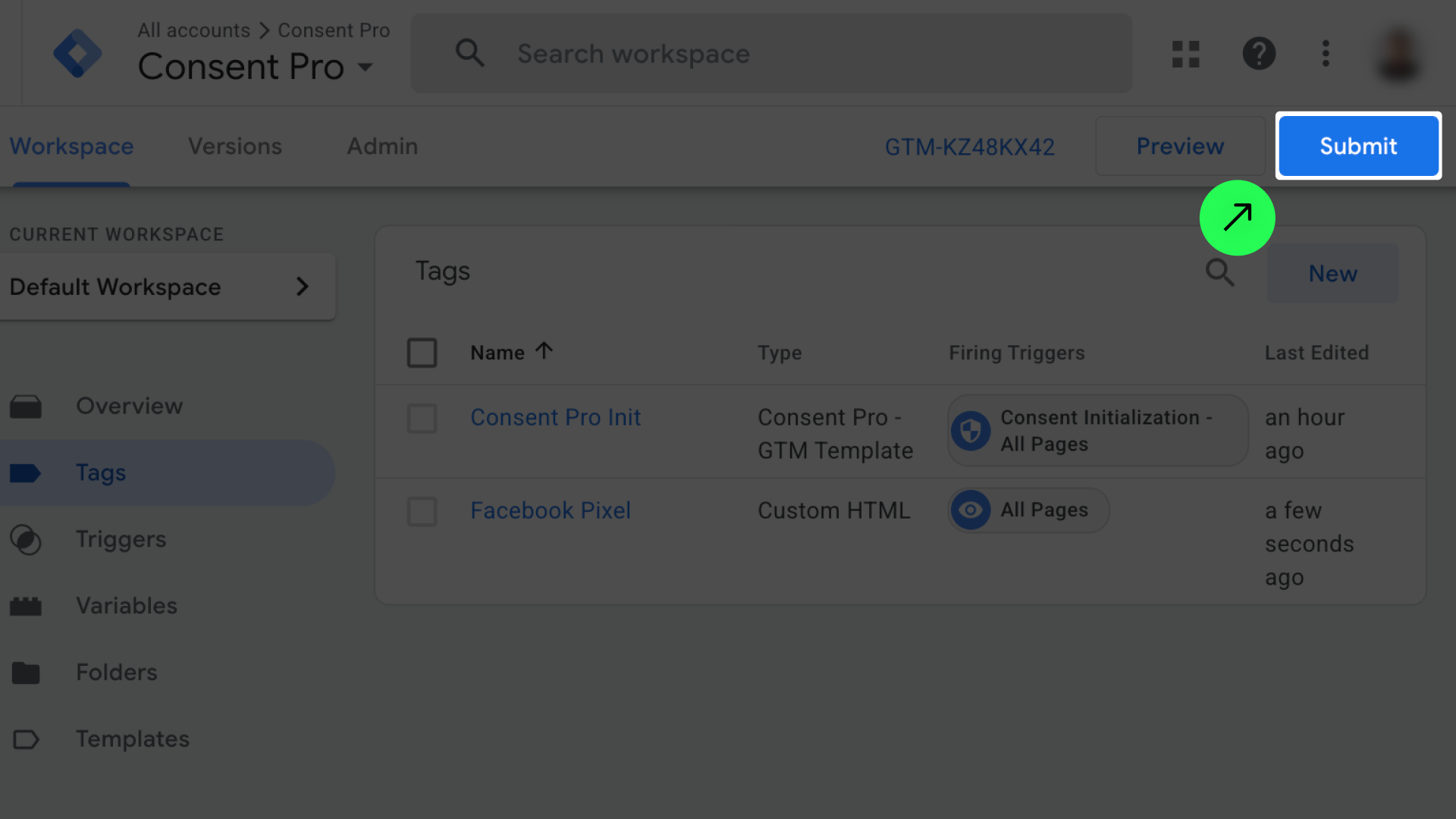Sort tags by Name column arrow
Screen dimensions: 1456x819
(544, 351)
